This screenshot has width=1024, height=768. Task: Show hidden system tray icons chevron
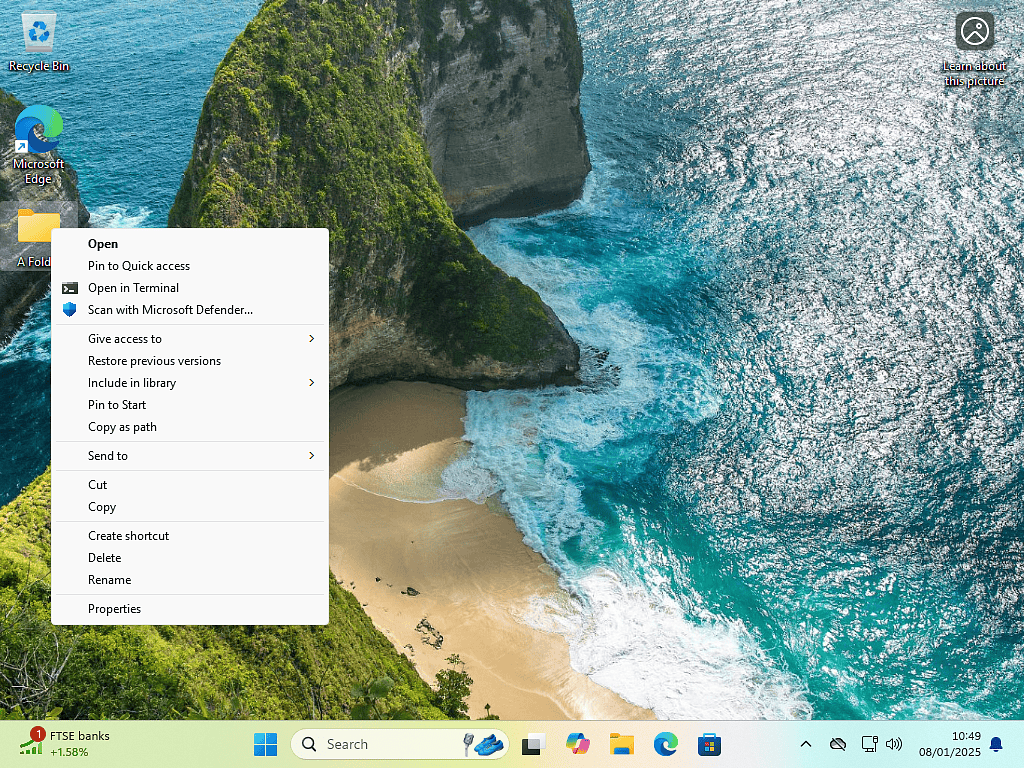click(806, 744)
